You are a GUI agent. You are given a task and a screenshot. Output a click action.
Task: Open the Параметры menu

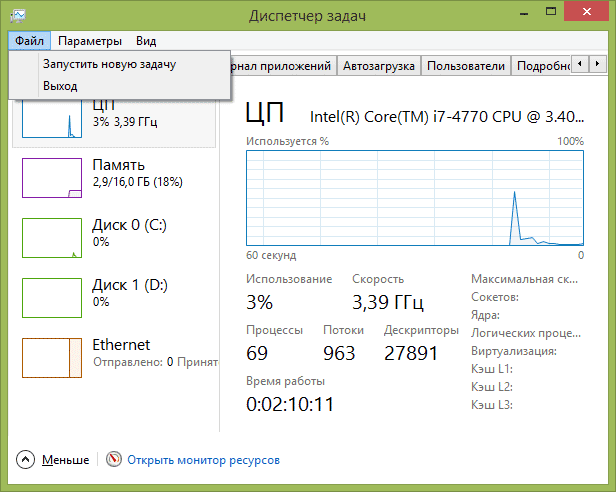click(90, 41)
